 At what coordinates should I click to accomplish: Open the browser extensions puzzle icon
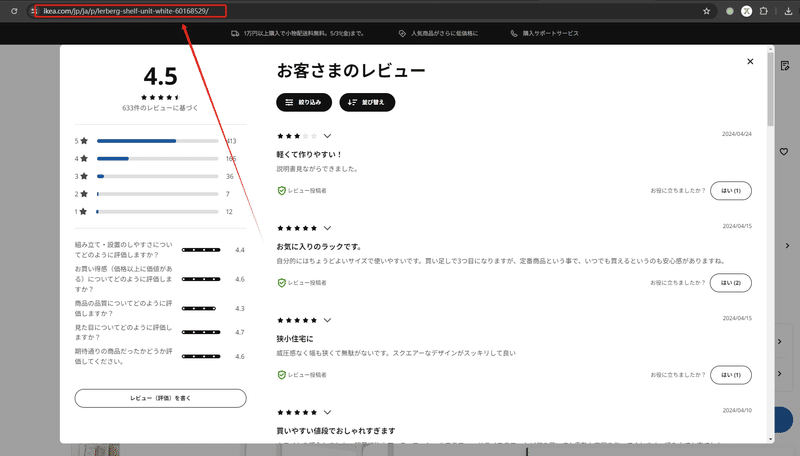coord(763,11)
